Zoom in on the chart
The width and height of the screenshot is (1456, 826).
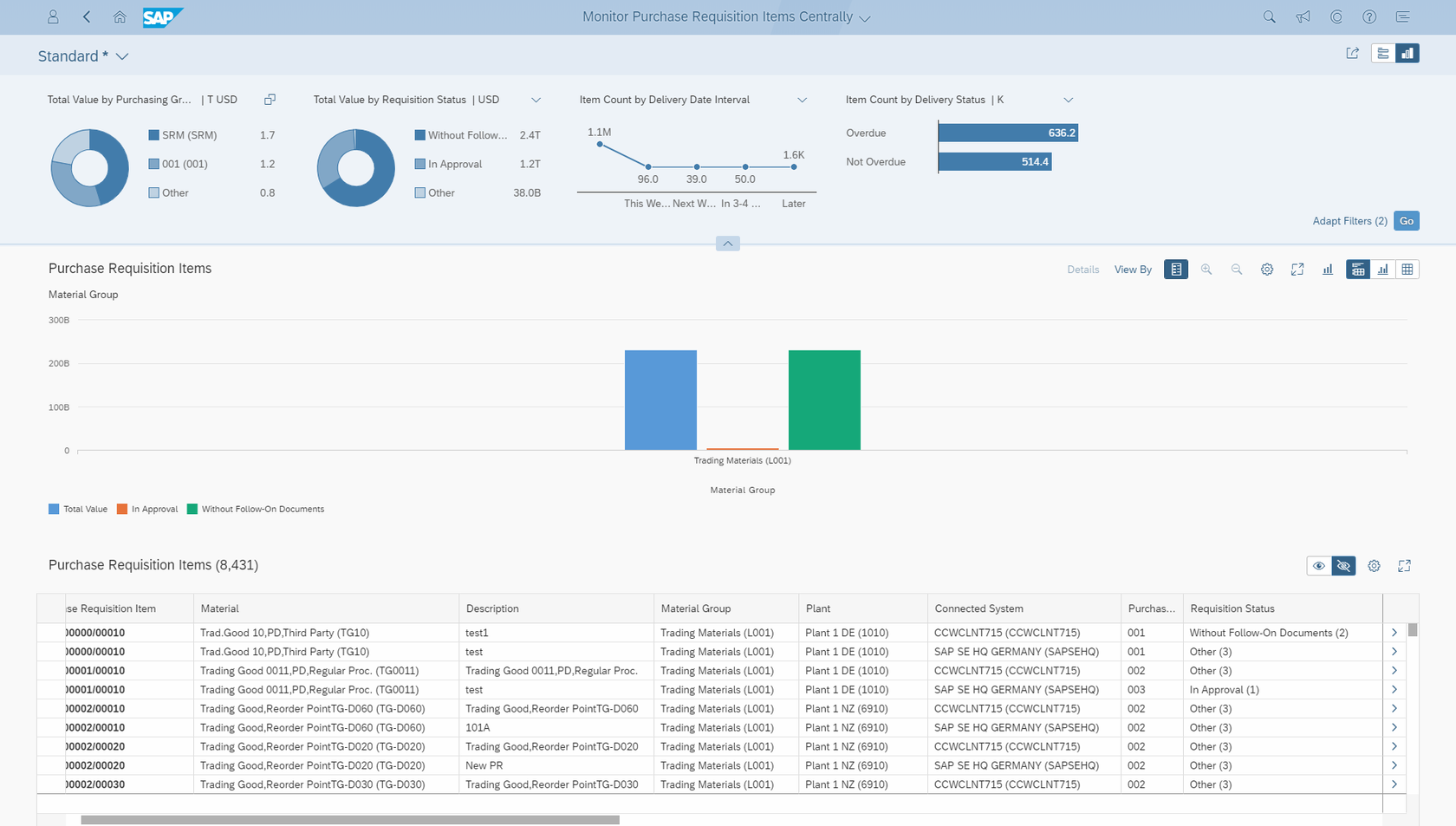tap(1206, 270)
